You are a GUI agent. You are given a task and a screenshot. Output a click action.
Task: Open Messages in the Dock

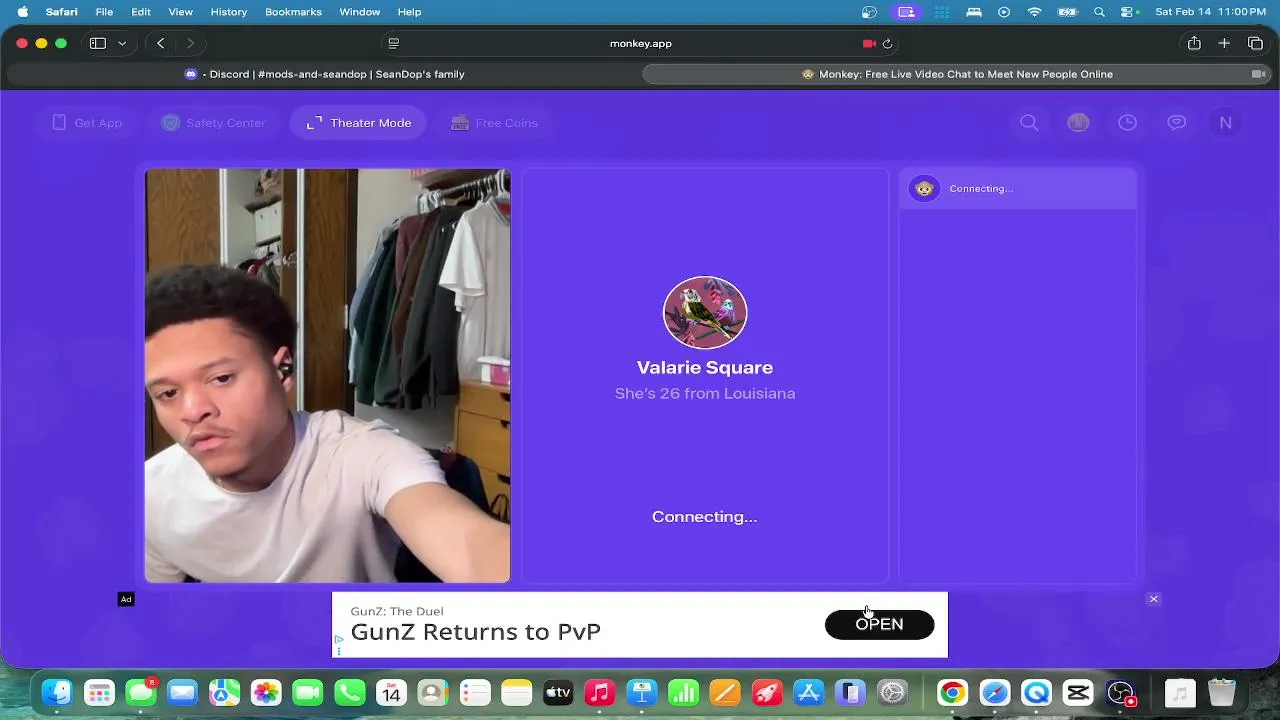tap(141, 692)
